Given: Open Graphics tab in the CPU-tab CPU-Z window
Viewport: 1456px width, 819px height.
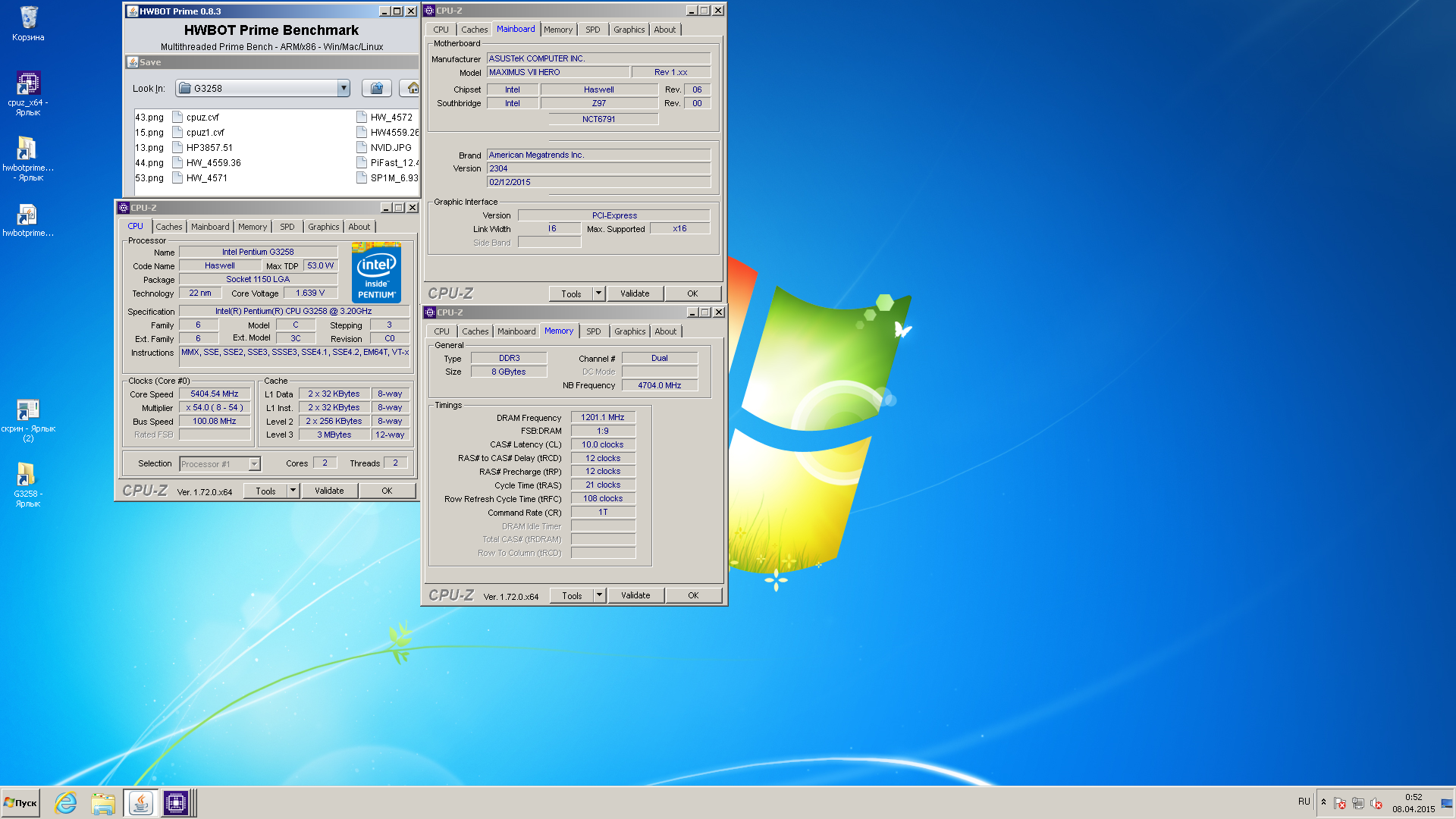Looking at the screenshot, I should pyautogui.click(x=323, y=227).
